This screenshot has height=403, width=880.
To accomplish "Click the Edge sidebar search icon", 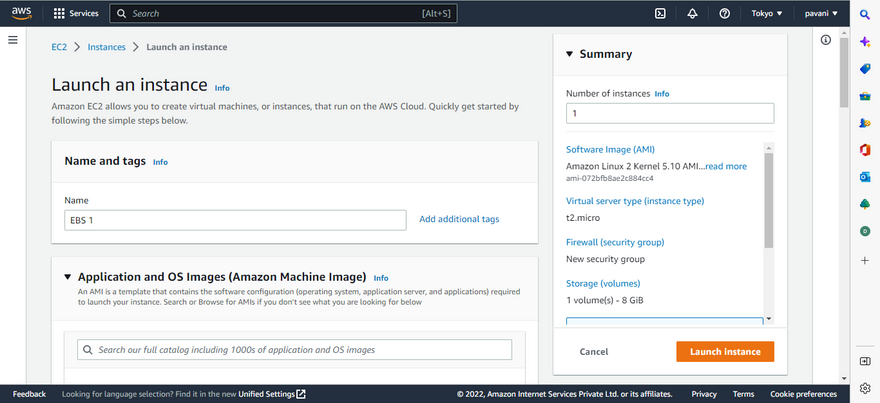I will click(865, 14).
